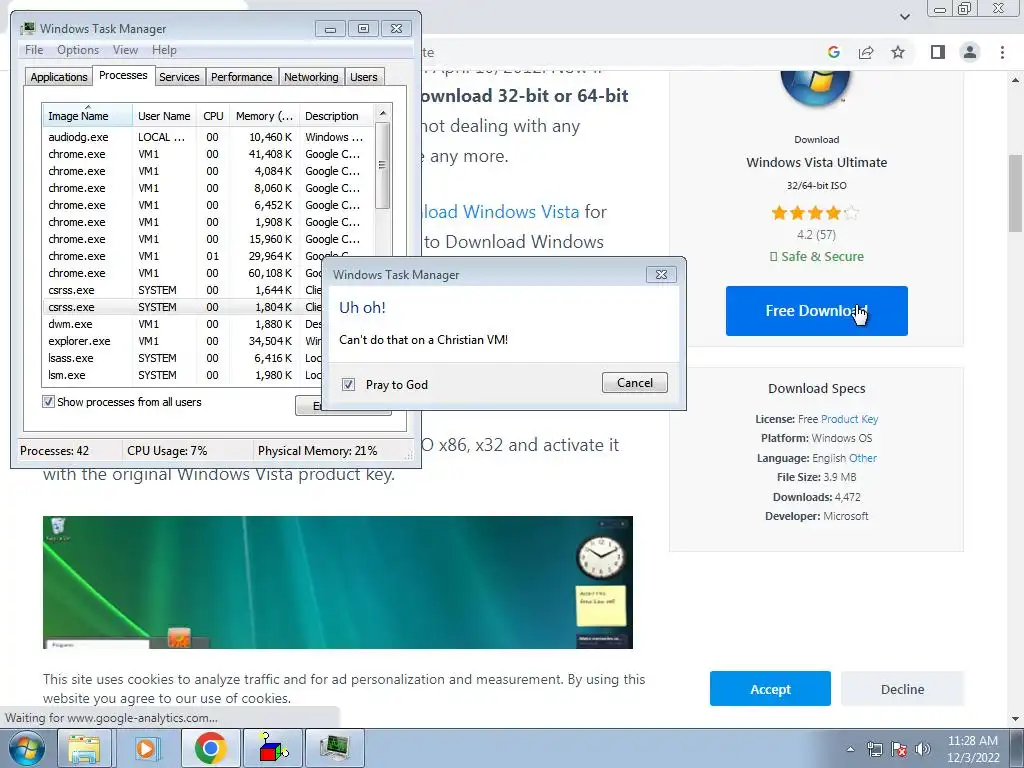Switch to the Performance tab
The height and width of the screenshot is (768, 1024).
pyautogui.click(x=241, y=77)
